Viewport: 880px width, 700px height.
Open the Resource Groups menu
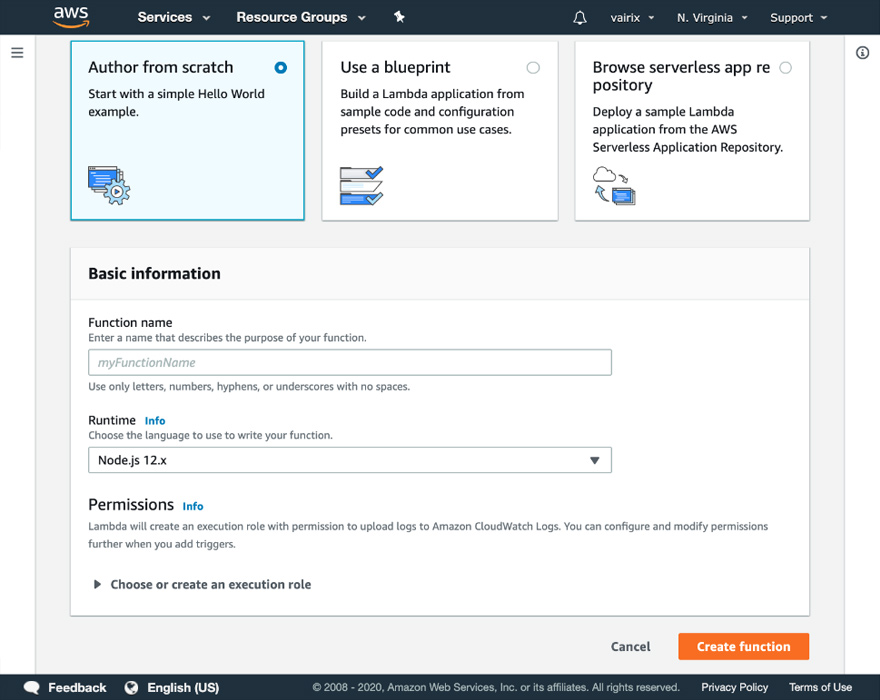point(301,17)
